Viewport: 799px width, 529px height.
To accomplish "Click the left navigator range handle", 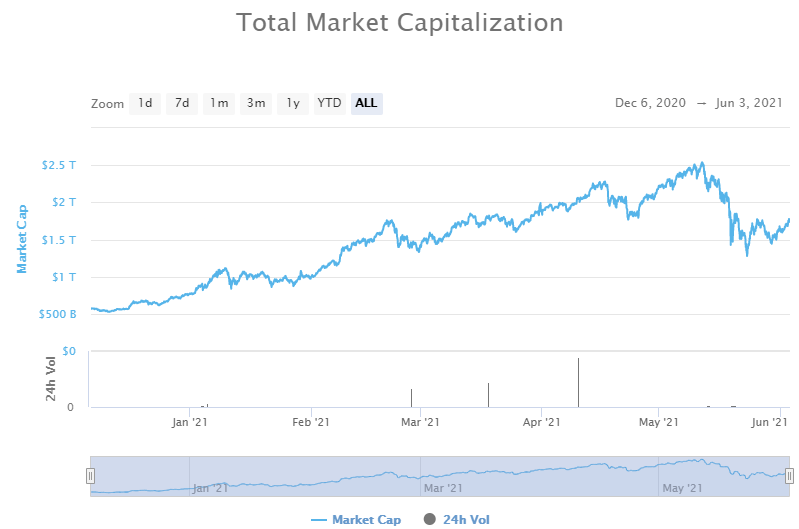I will [x=90, y=476].
